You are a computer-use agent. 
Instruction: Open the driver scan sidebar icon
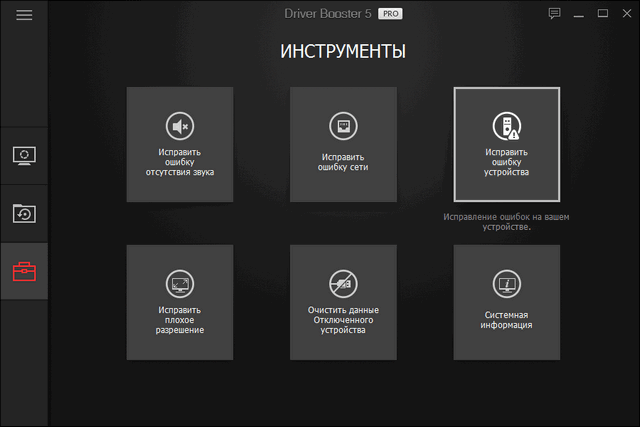point(24,156)
